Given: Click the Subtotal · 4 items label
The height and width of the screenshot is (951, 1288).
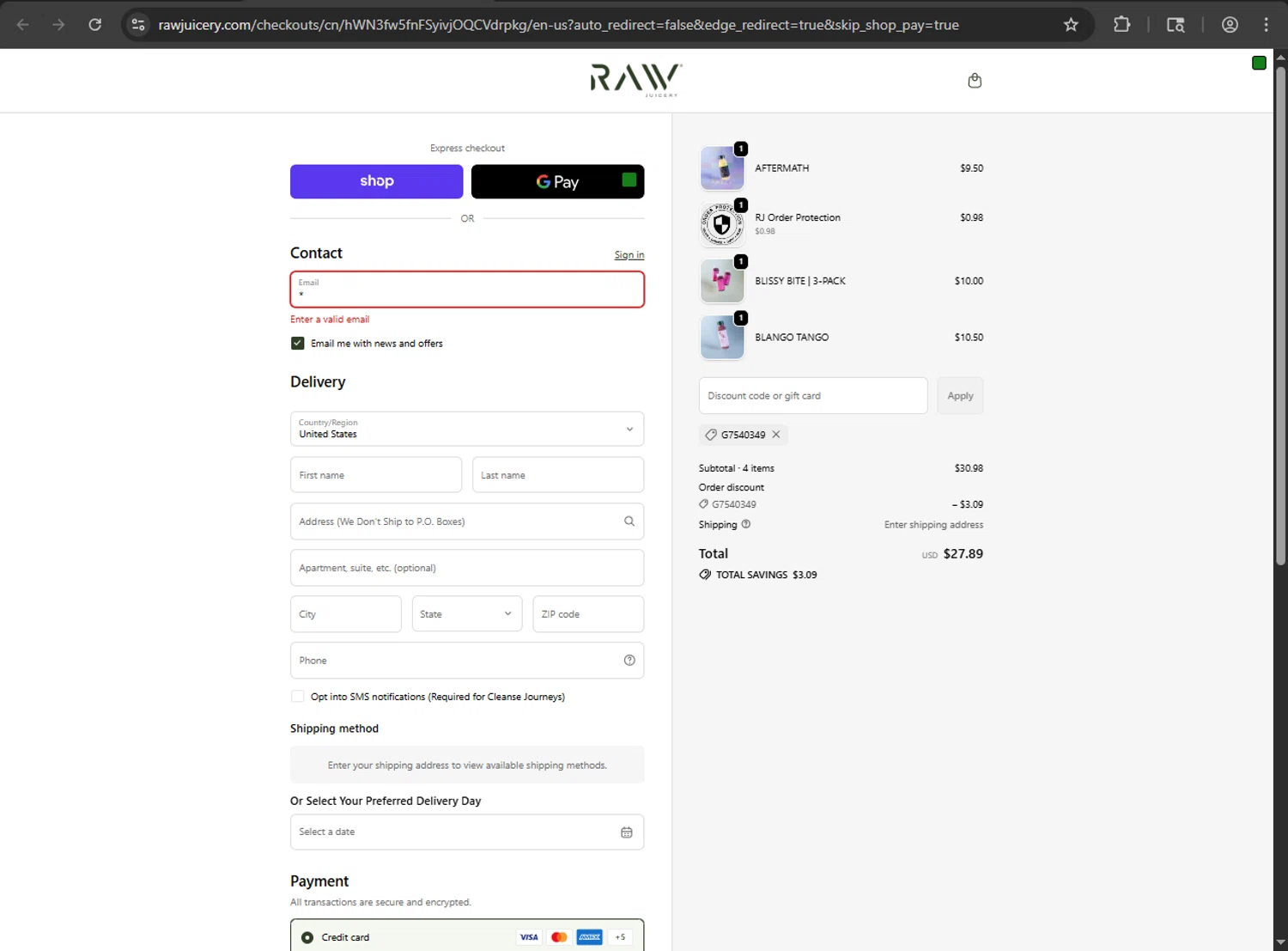Looking at the screenshot, I should coord(737,468).
